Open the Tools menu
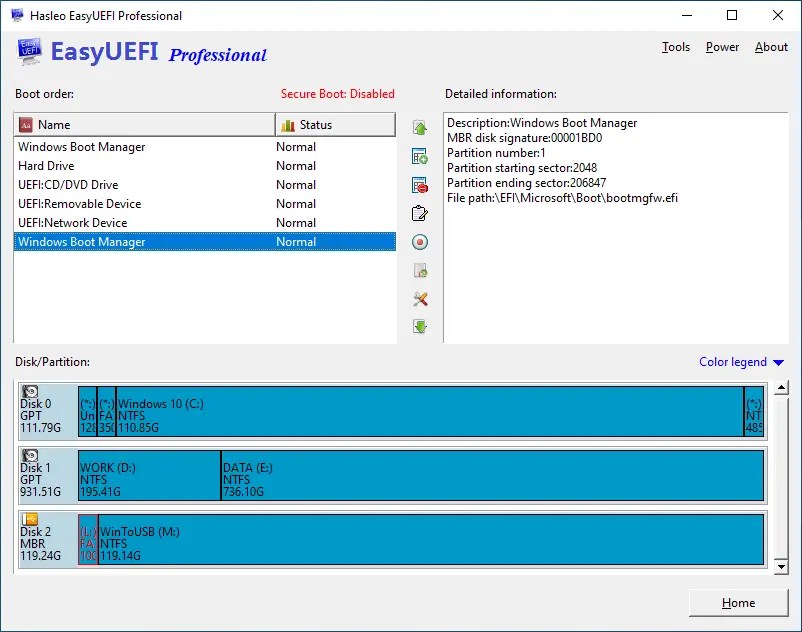The image size is (802, 632). coord(676,47)
